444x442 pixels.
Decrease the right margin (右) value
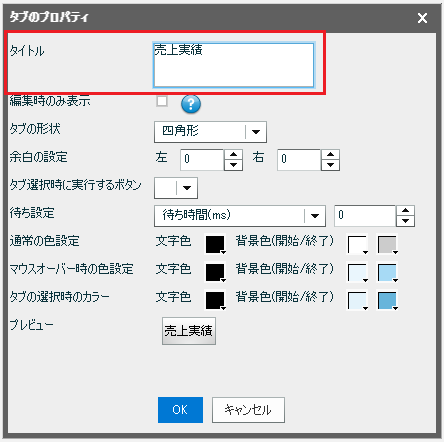pyautogui.click(x=330, y=165)
